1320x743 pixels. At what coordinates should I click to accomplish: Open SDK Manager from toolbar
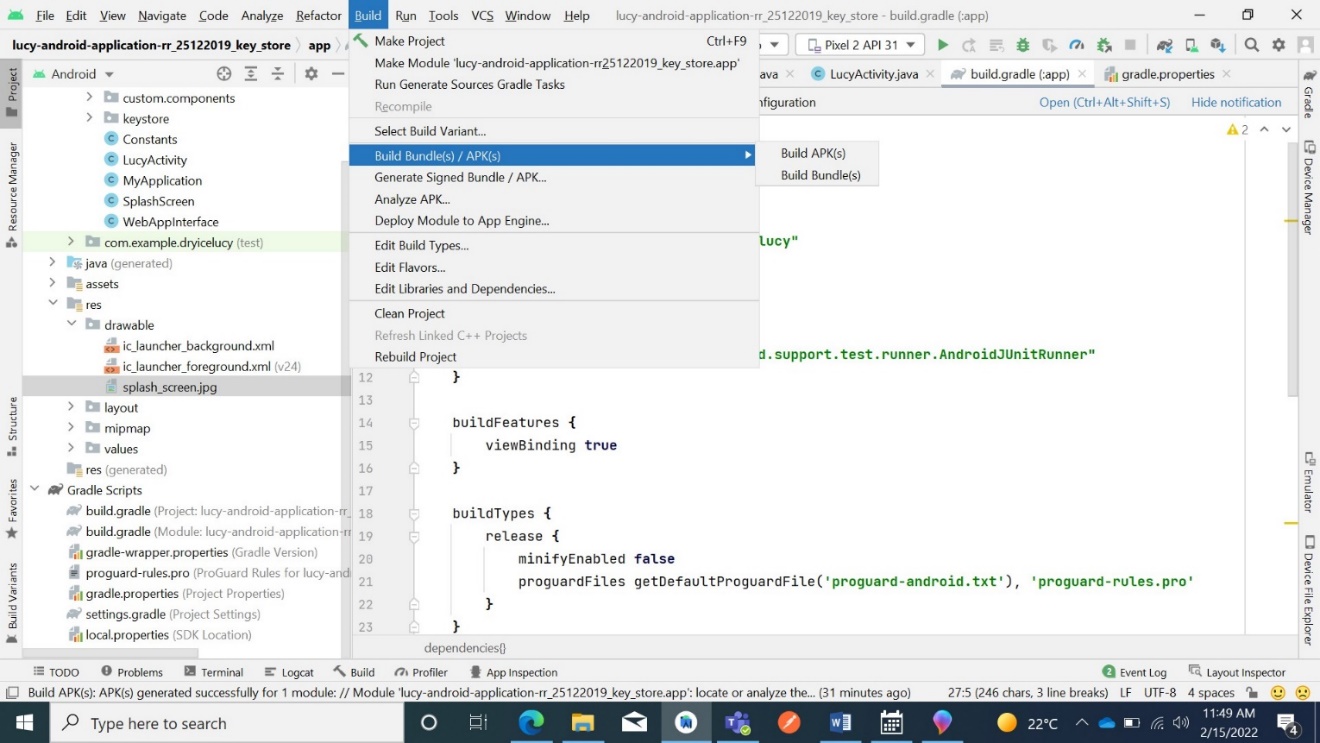pyautogui.click(x=1217, y=45)
